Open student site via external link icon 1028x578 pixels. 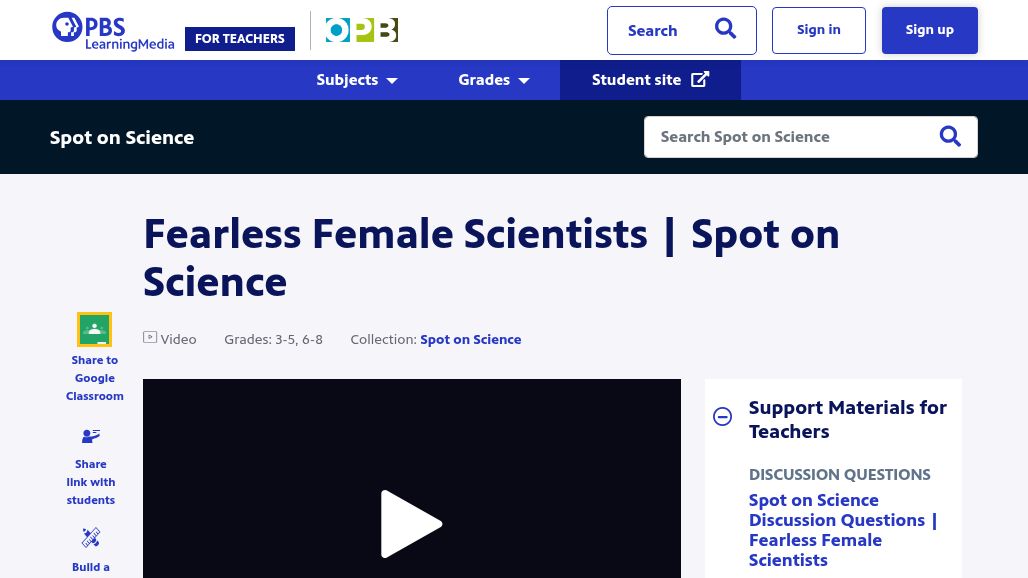[x=701, y=79]
